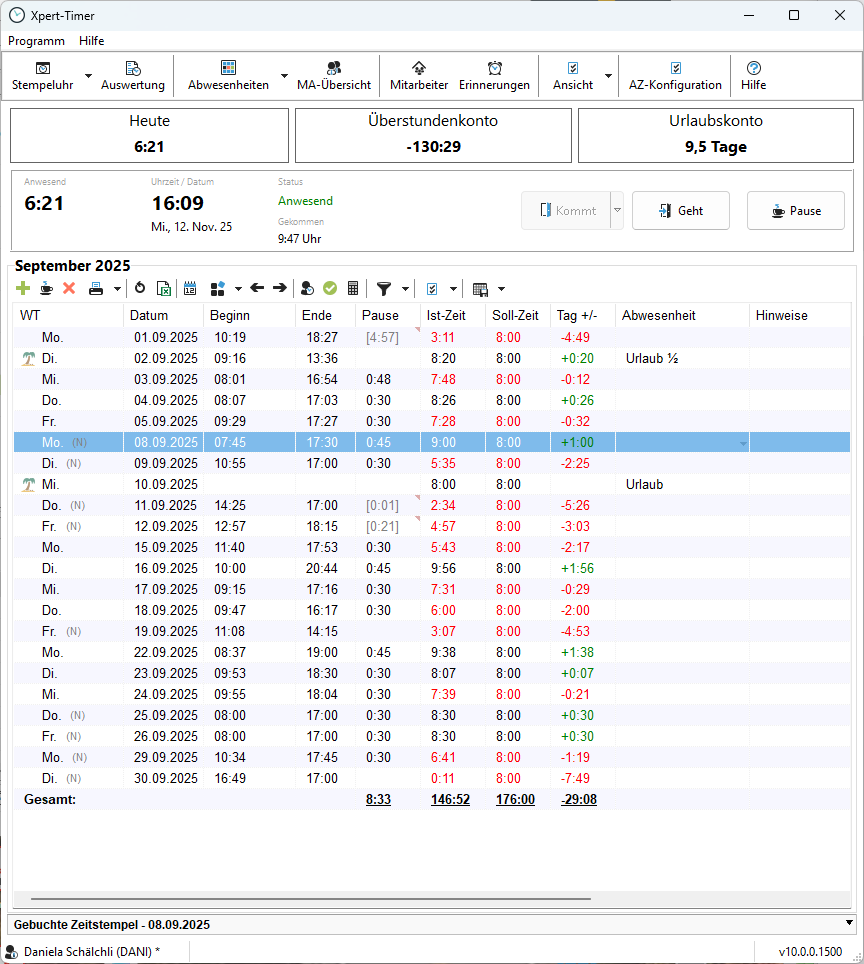Screen dimensions: 864x964
Task: Click the refresh arrow icon in month toolbar
Action: pyautogui.click(x=140, y=288)
